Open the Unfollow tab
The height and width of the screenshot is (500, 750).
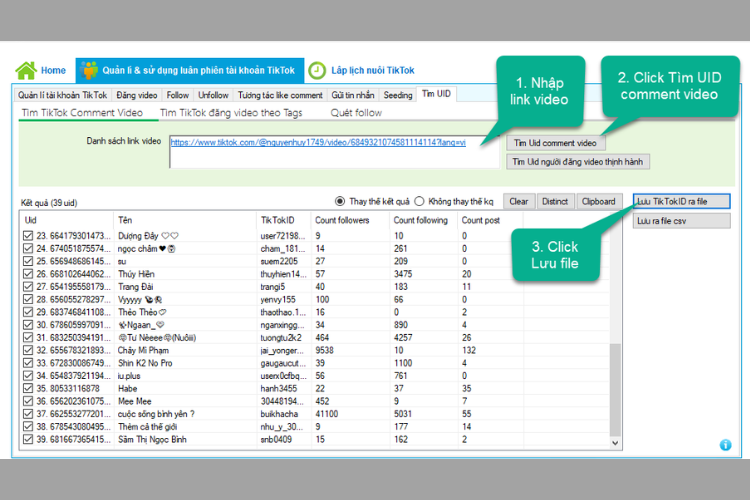pos(213,95)
